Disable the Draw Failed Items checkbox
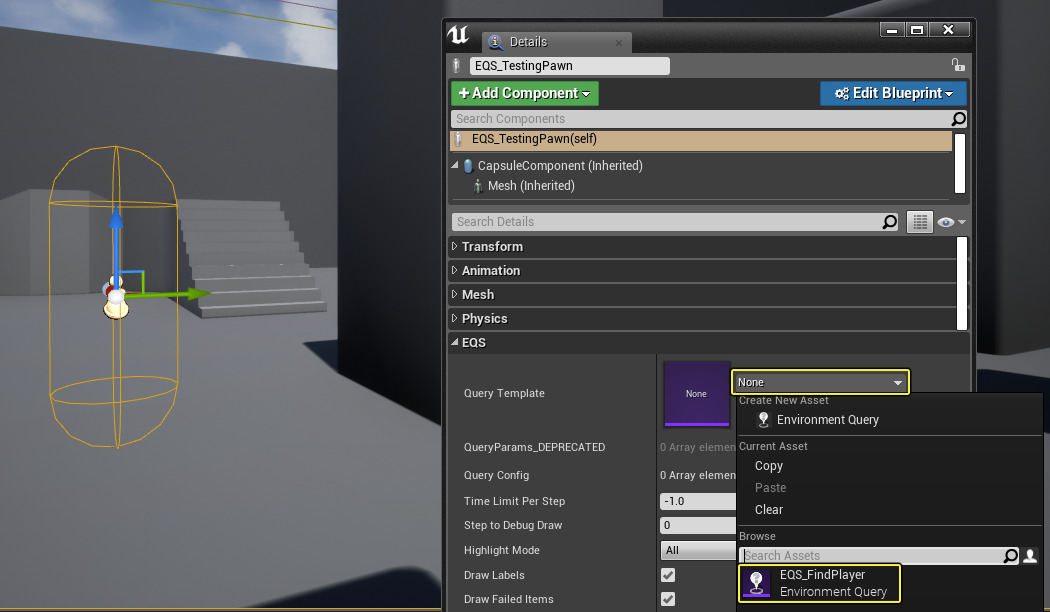The image size is (1050, 612). (666, 598)
